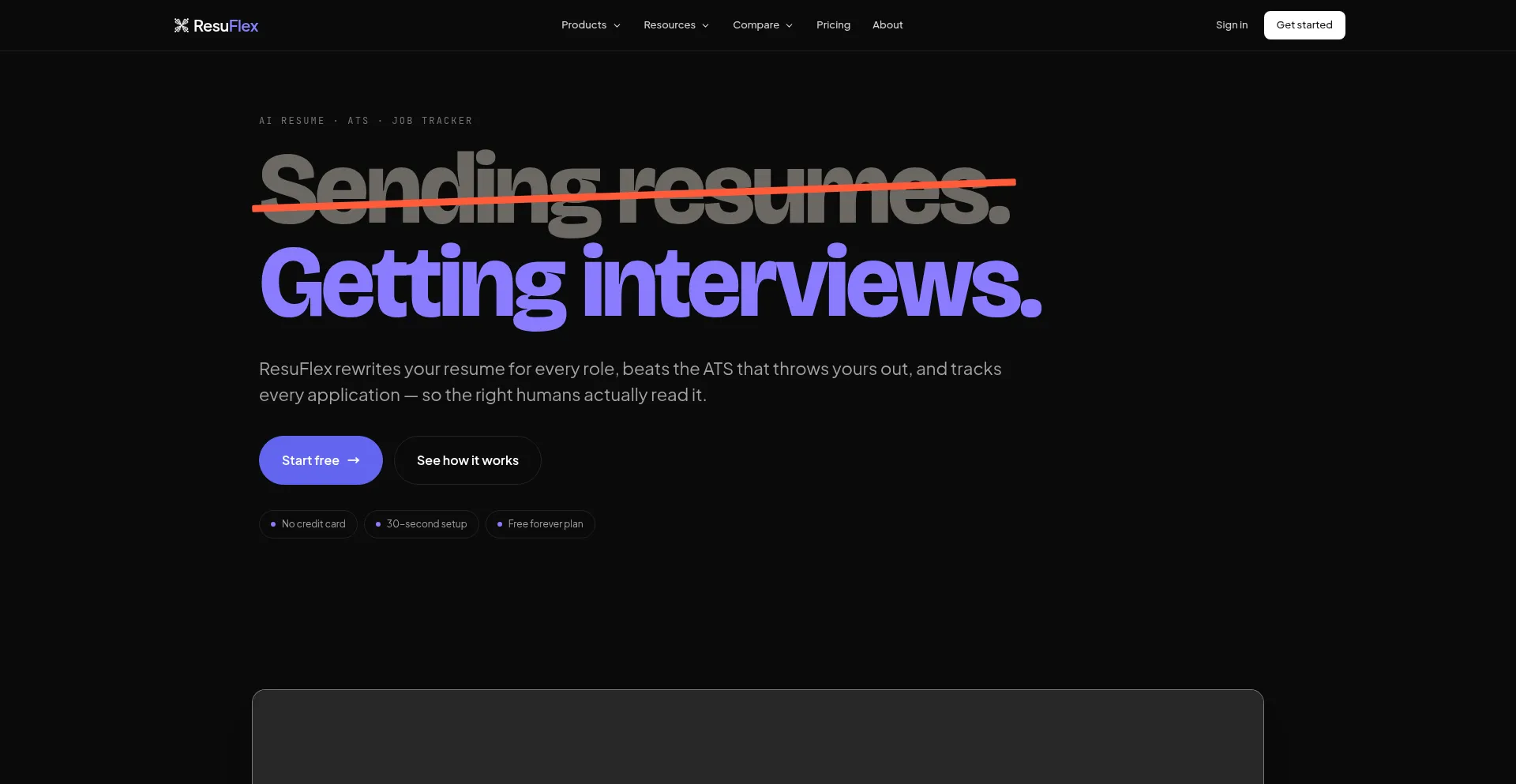Click the Free forever plan badge

(x=540, y=524)
